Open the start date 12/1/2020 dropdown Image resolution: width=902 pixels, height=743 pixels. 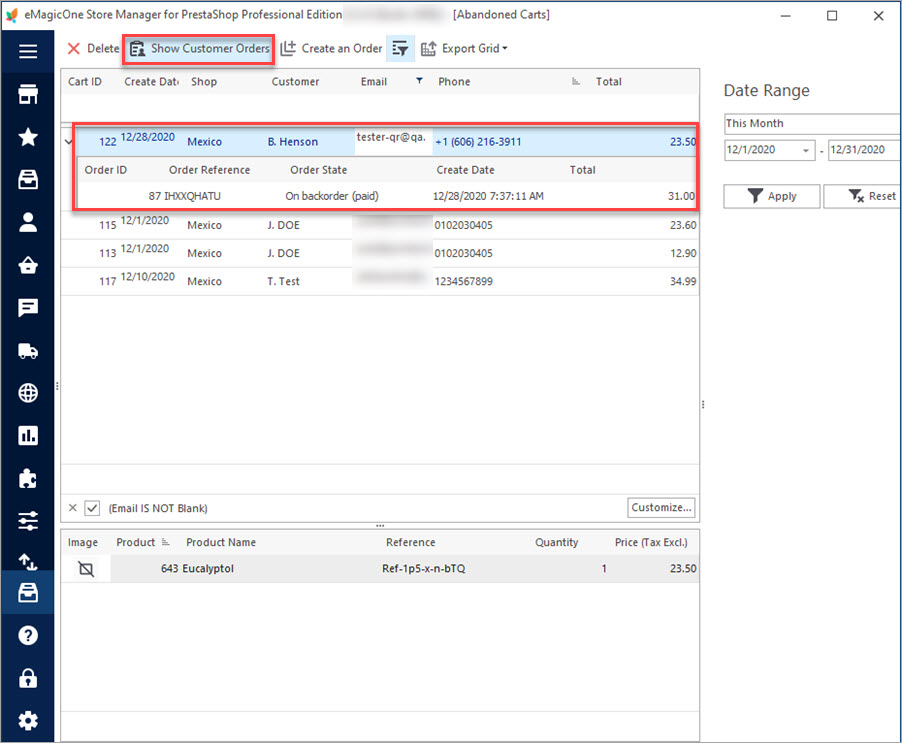coord(806,150)
